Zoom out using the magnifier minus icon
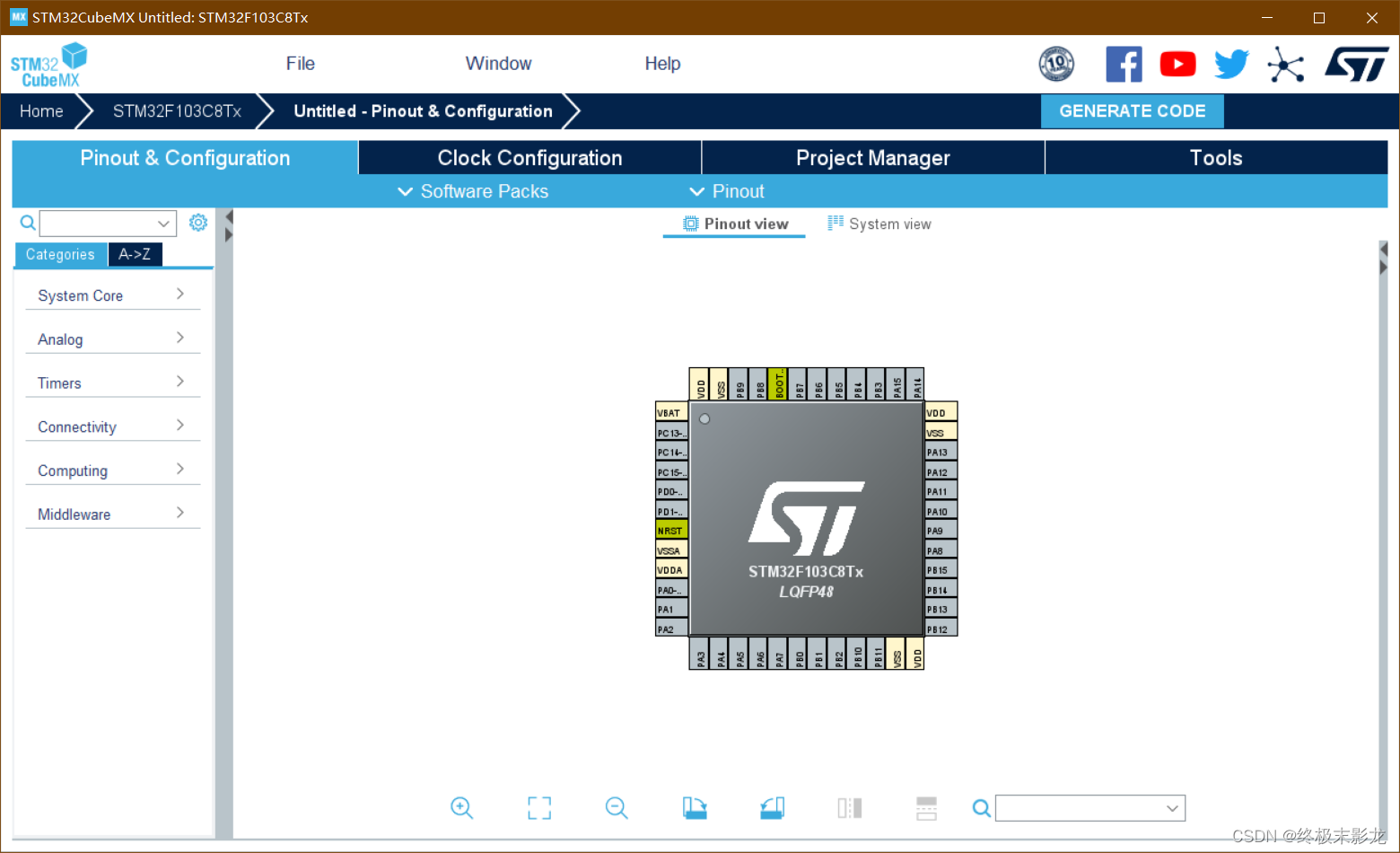Screen dimensions: 1400x853 pos(617,807)
